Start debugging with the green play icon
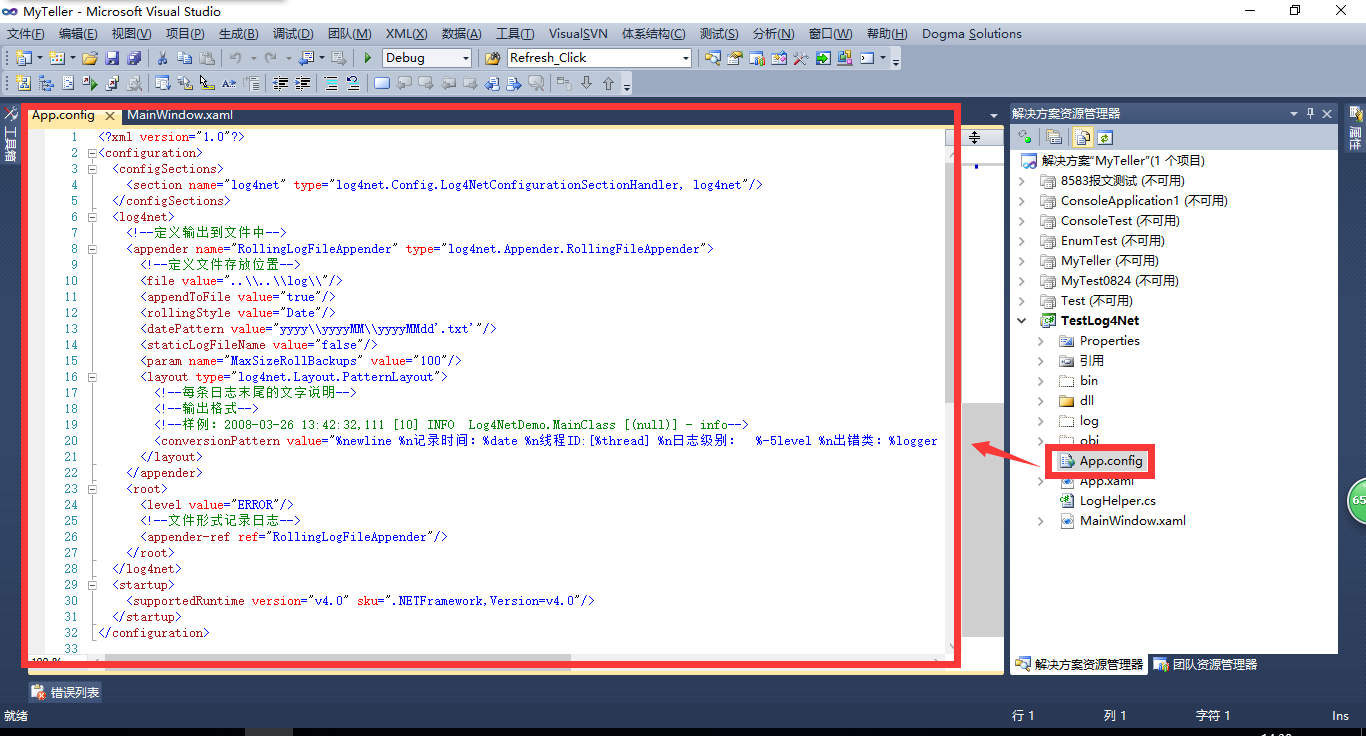 click(x=368, y=58)
